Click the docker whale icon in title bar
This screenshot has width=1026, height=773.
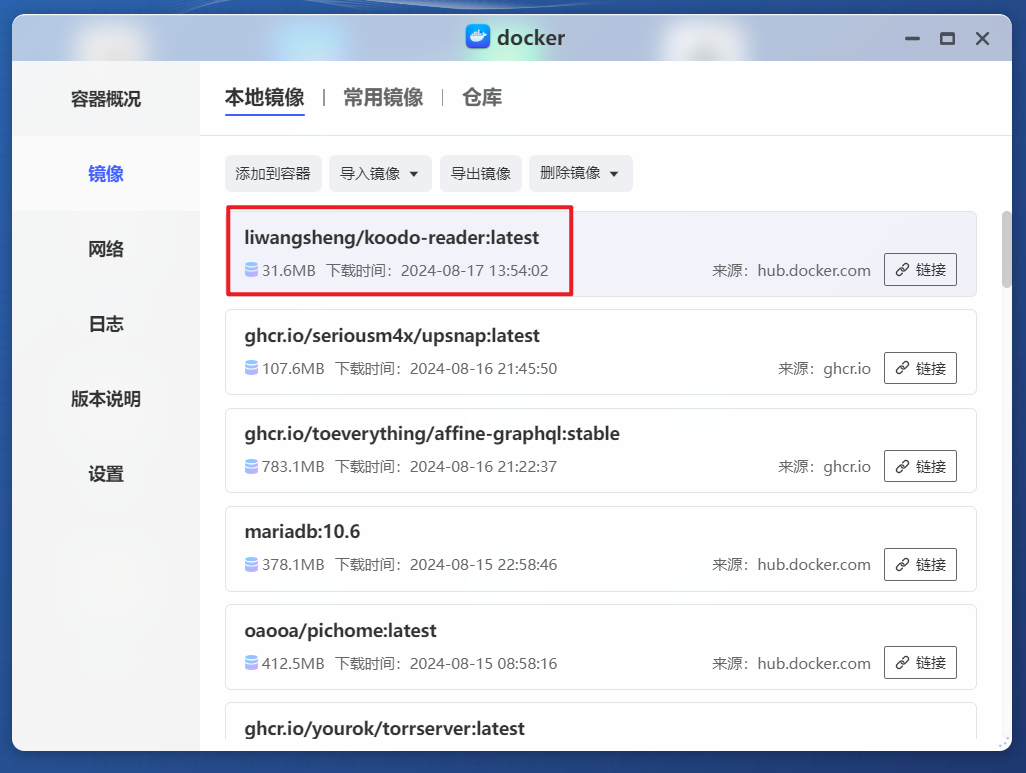478,37
